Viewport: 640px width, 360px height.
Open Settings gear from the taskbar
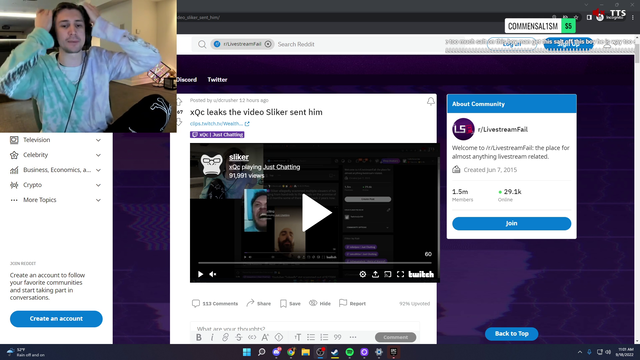379,352
